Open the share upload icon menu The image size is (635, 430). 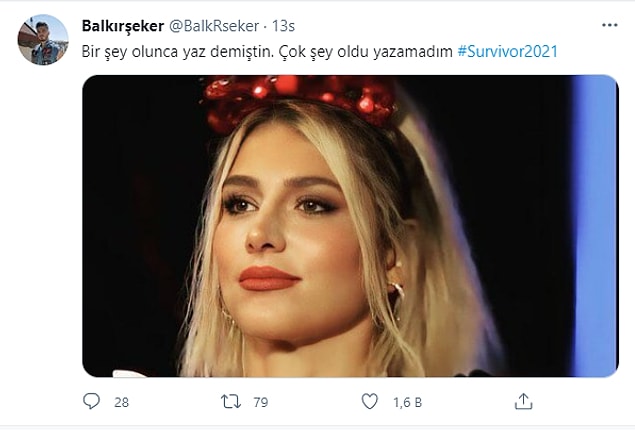pos(523,401)
